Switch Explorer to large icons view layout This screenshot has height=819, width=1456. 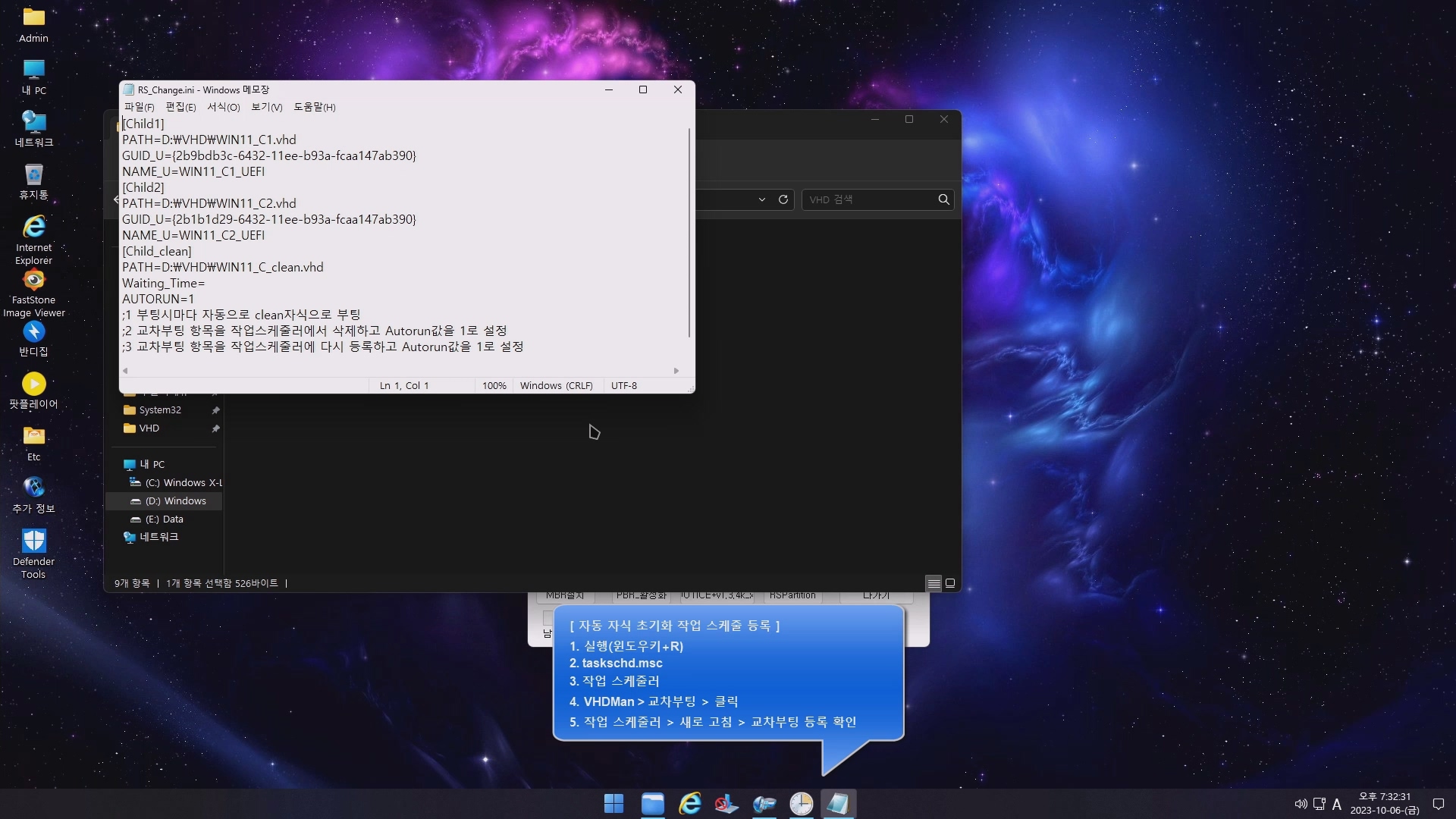click(950, 583)
